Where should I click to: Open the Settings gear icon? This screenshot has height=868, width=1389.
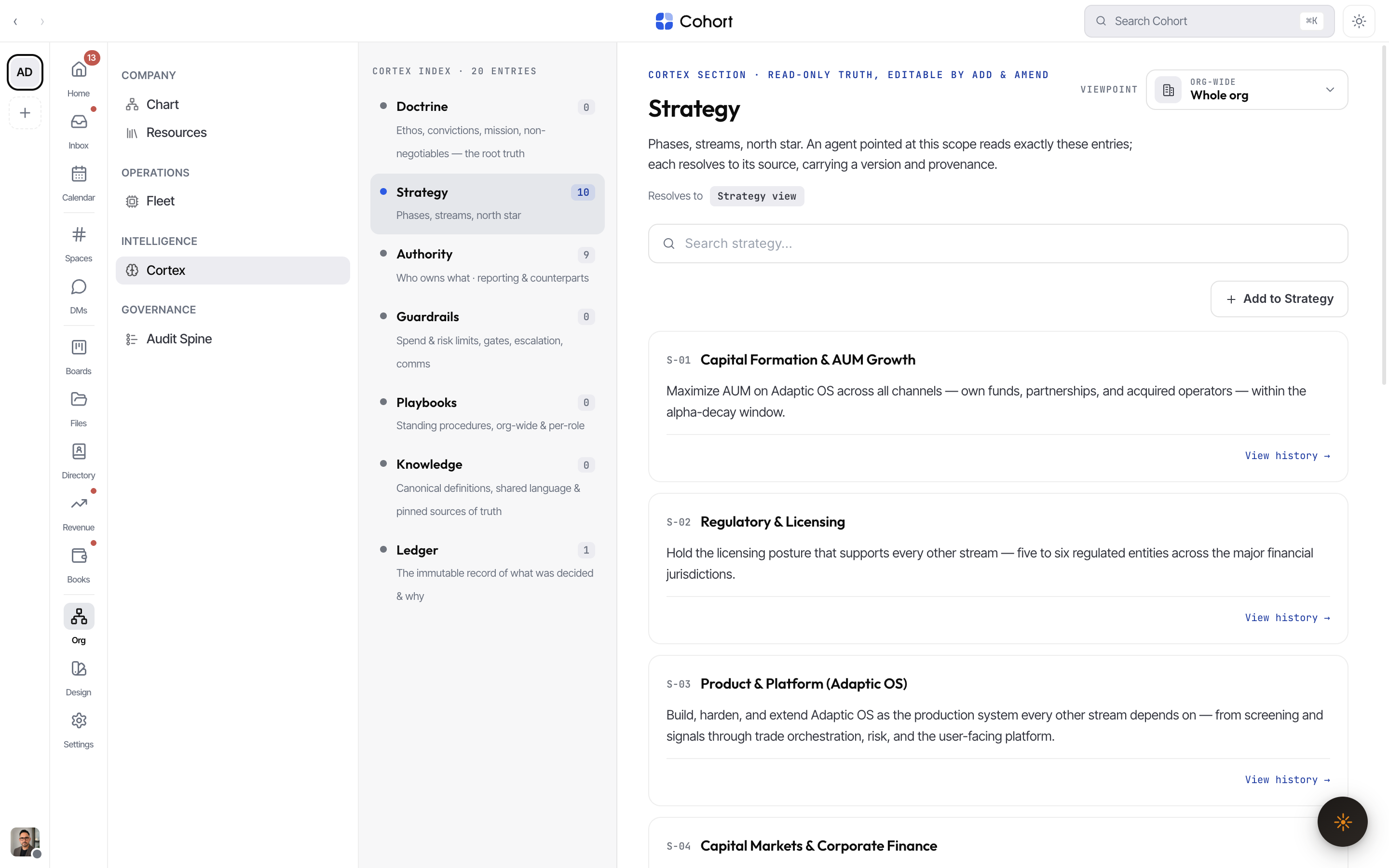point(79,721)
